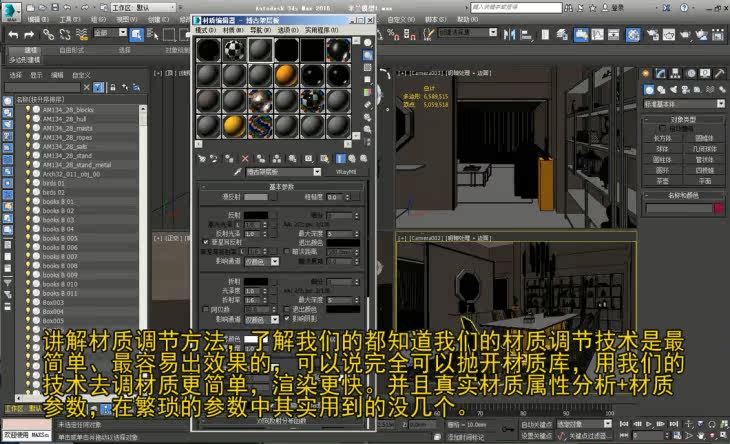This screenshot has width=730, height=444.
Task: Toggle the Affect shadows checkbox
Action: [x=287, y=318]
